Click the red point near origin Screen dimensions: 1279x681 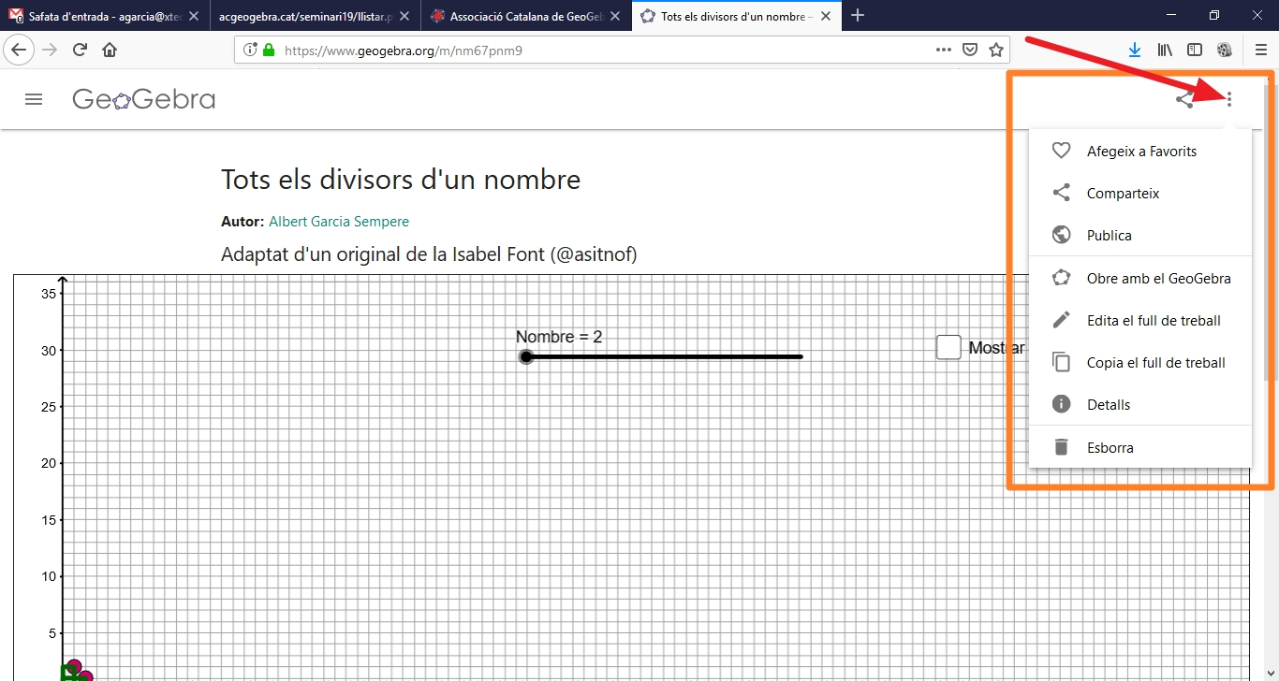point(73,666)
